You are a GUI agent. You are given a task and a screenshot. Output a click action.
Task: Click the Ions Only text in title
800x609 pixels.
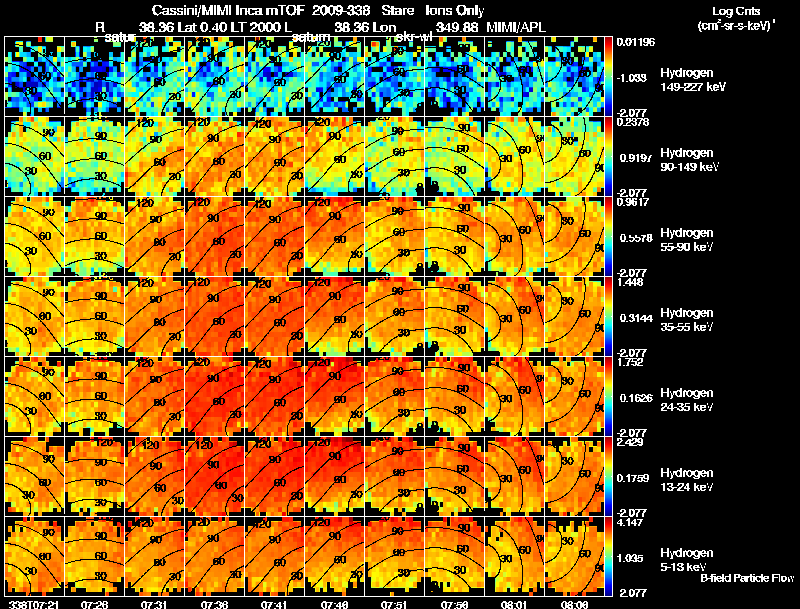[x=455, y=11]
